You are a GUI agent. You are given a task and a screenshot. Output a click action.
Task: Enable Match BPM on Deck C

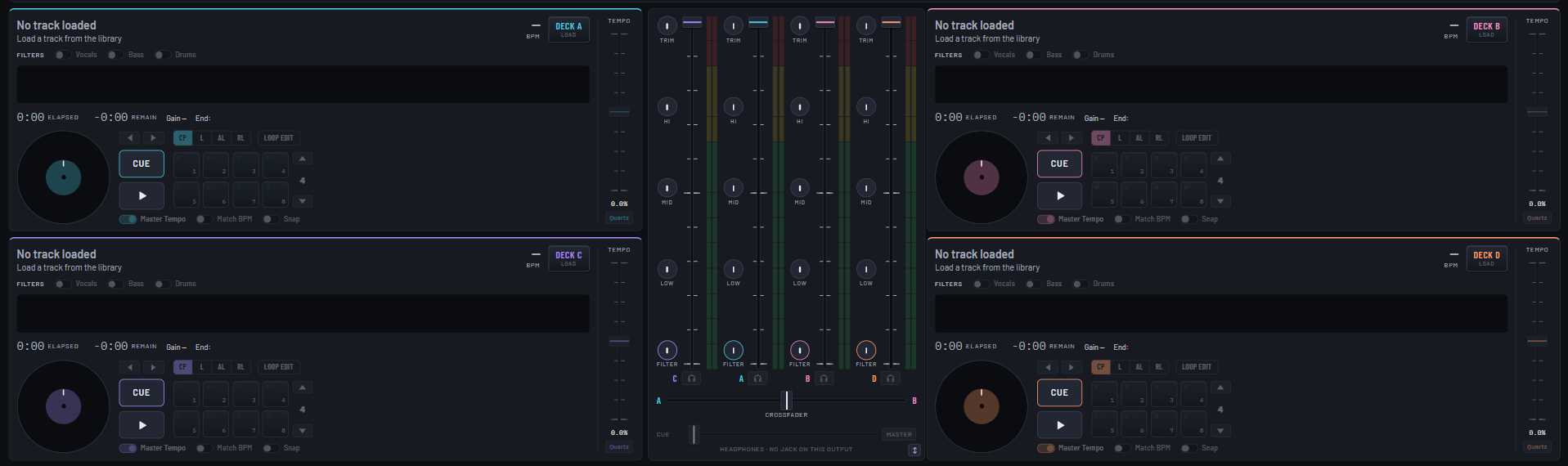tap(204, 448)
